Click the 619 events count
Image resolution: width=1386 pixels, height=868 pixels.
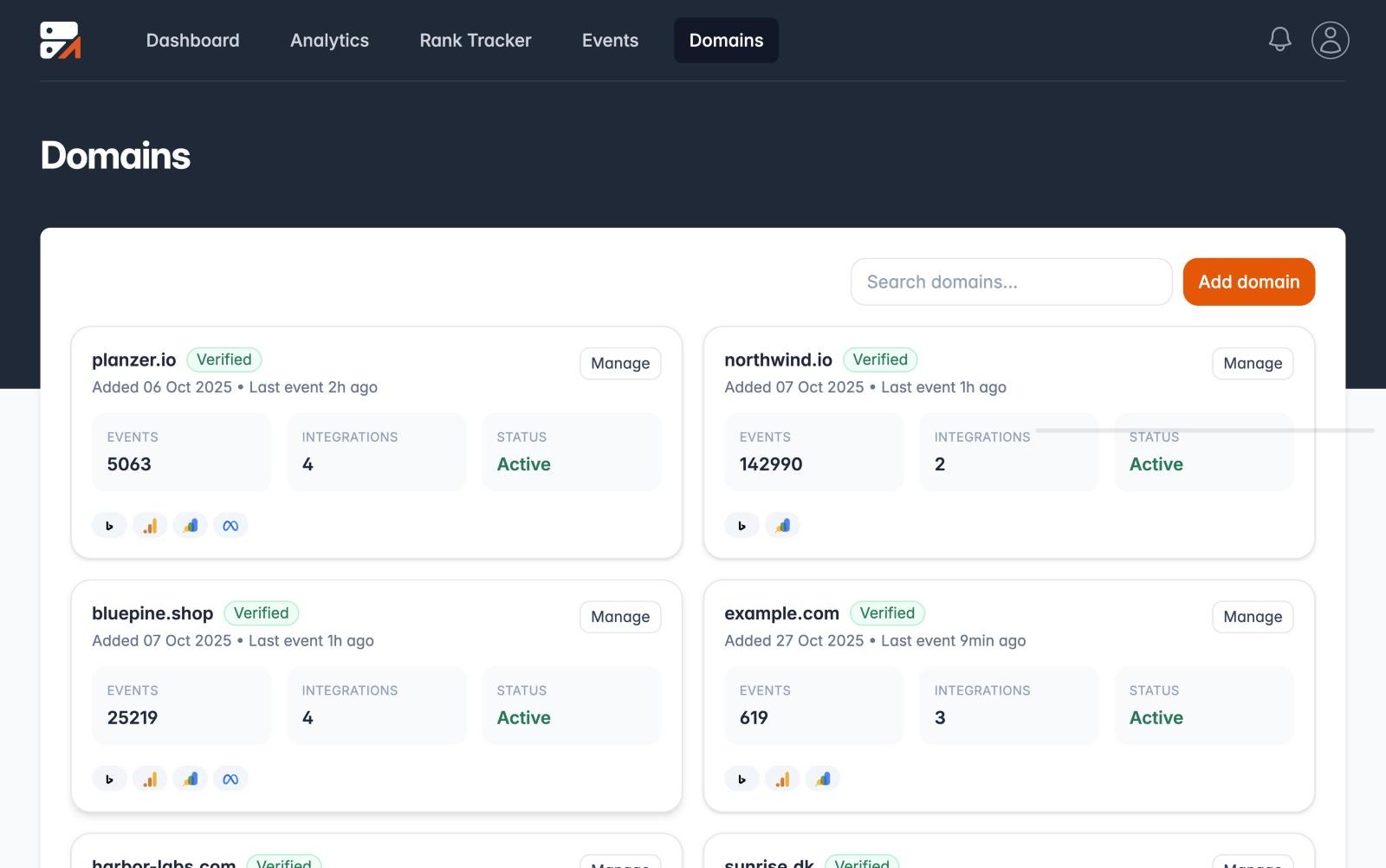point(754,718)
